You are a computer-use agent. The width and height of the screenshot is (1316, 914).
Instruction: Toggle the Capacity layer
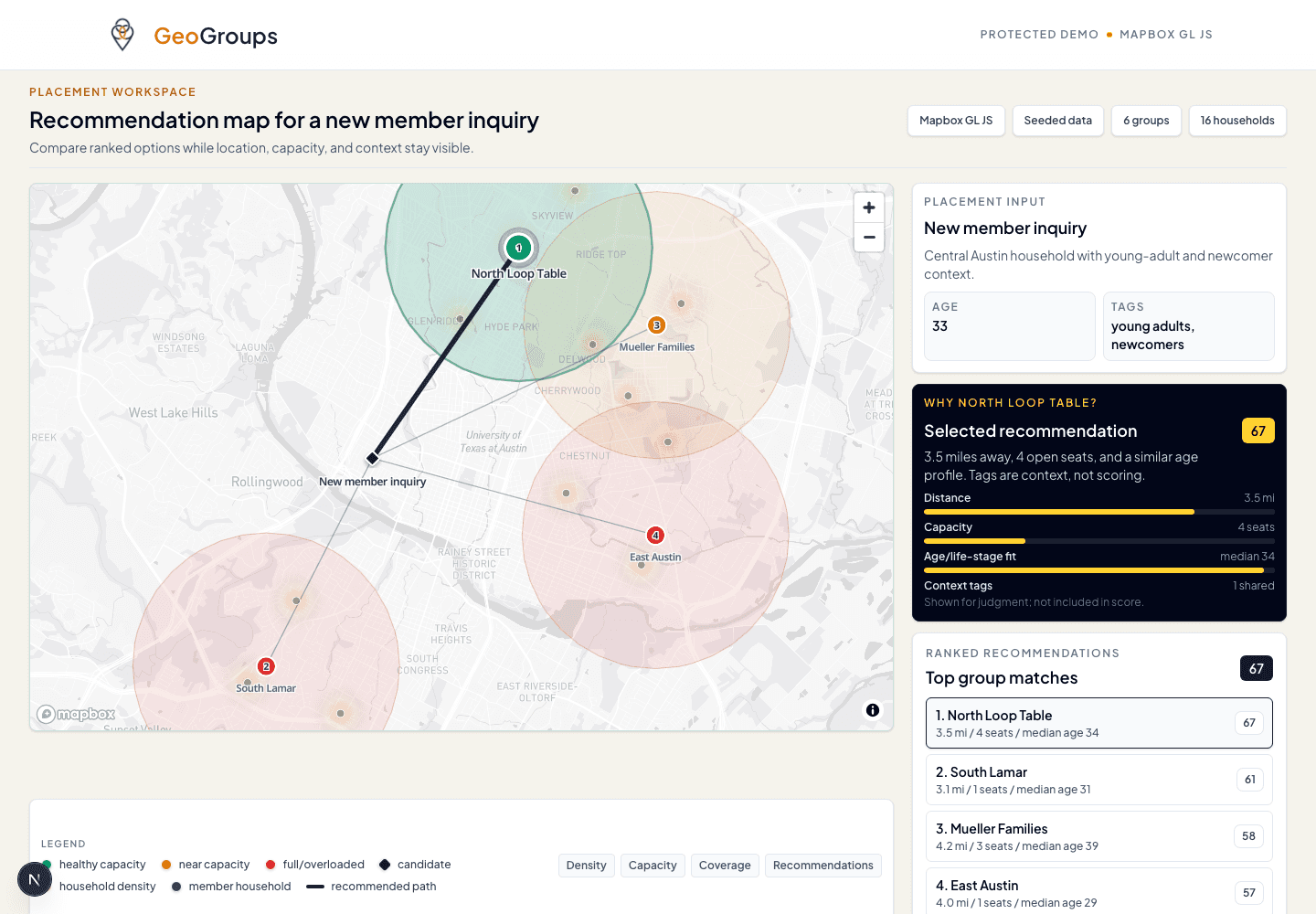[x=653, y=866]
